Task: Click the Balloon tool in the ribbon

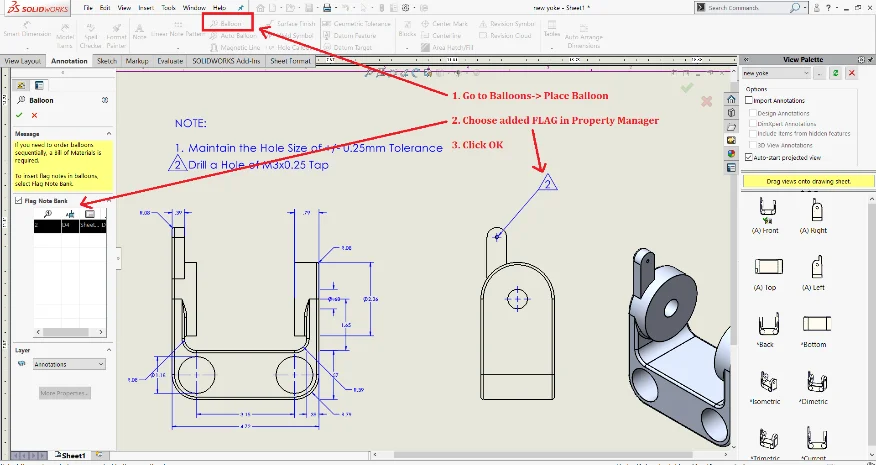Action: [x=227, y=21]
